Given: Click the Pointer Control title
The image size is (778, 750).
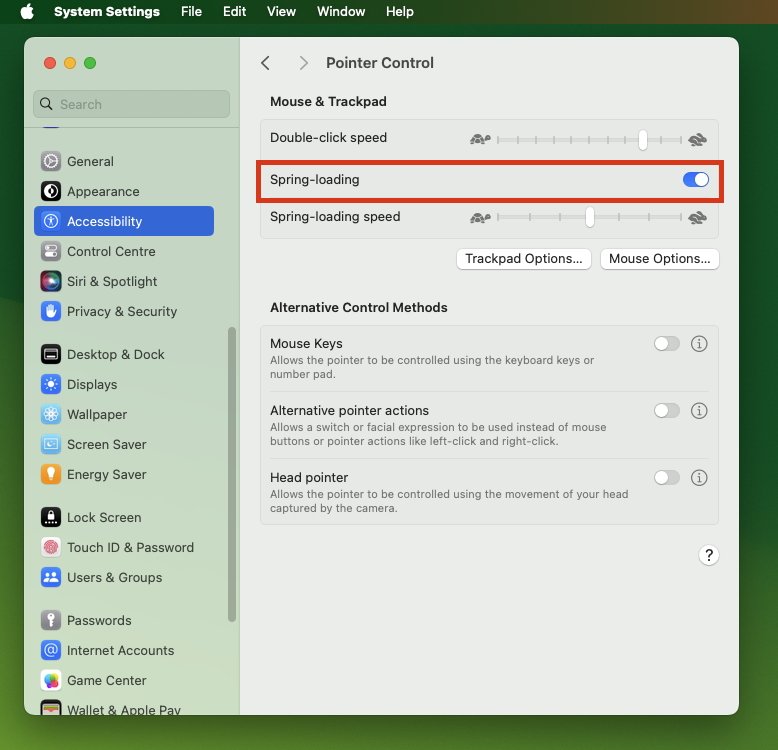Looking at the screenshot, I should [380, 63].
